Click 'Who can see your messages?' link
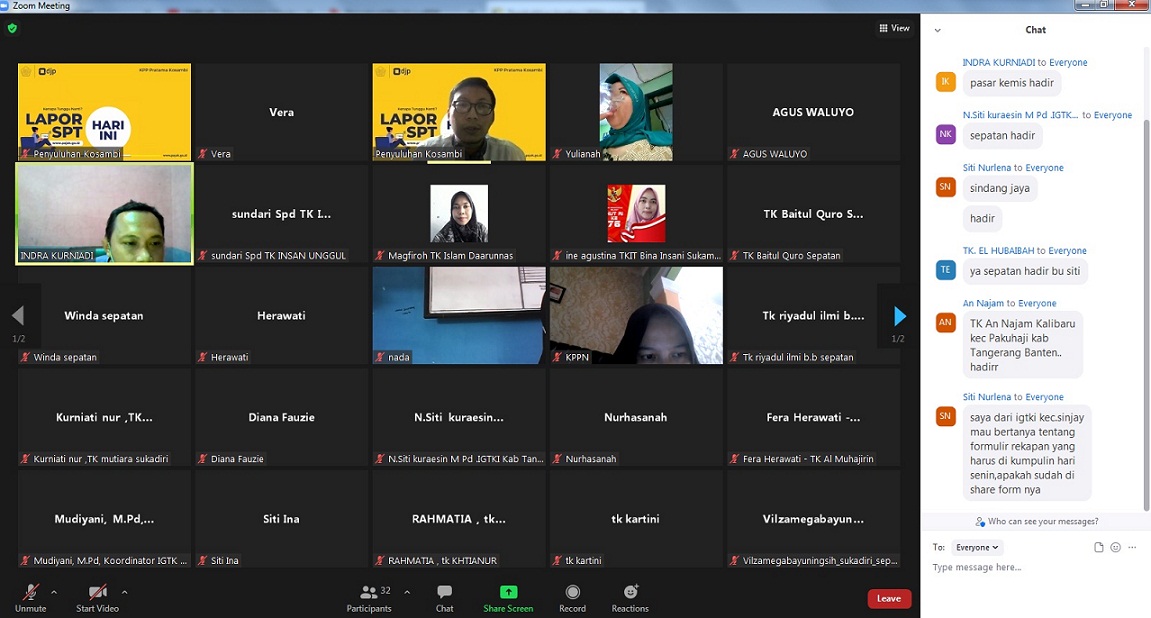The height and width of the screenshot is (618, 1151). [x=1036, y=522]
